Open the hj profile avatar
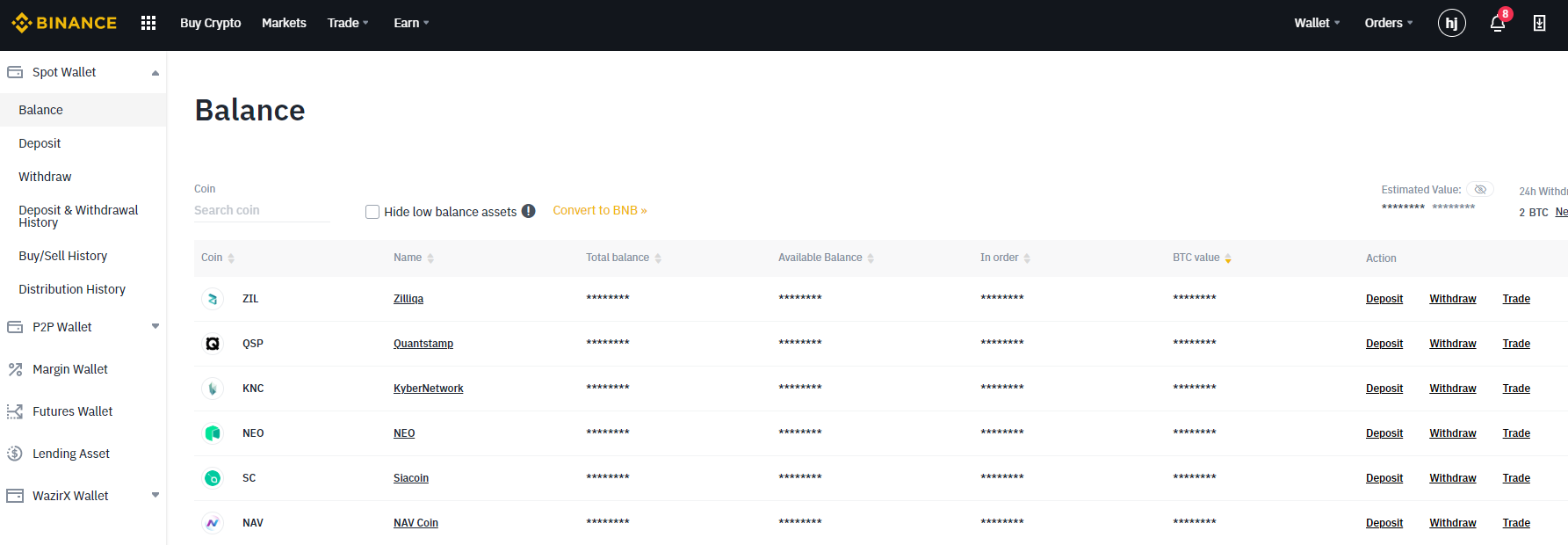This screenshot has width=1568, height=545. point(1452,23)
